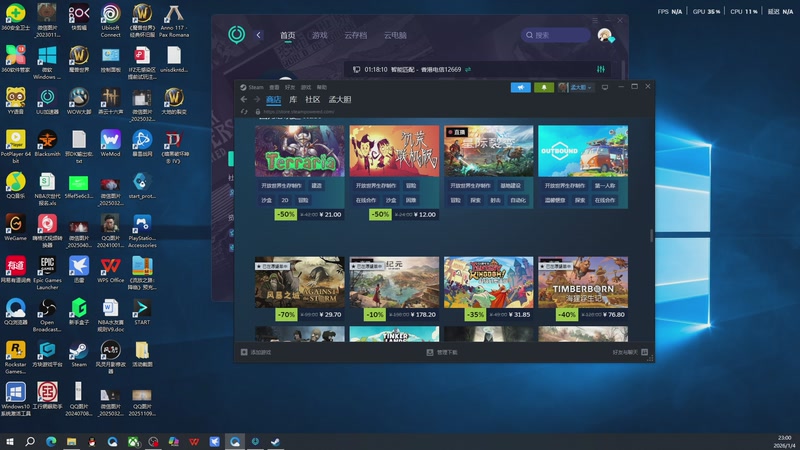The width and height of the screenshot is (800, 450).
Task: Click the Steam store page scrollbar
Action: pos(652,235)
